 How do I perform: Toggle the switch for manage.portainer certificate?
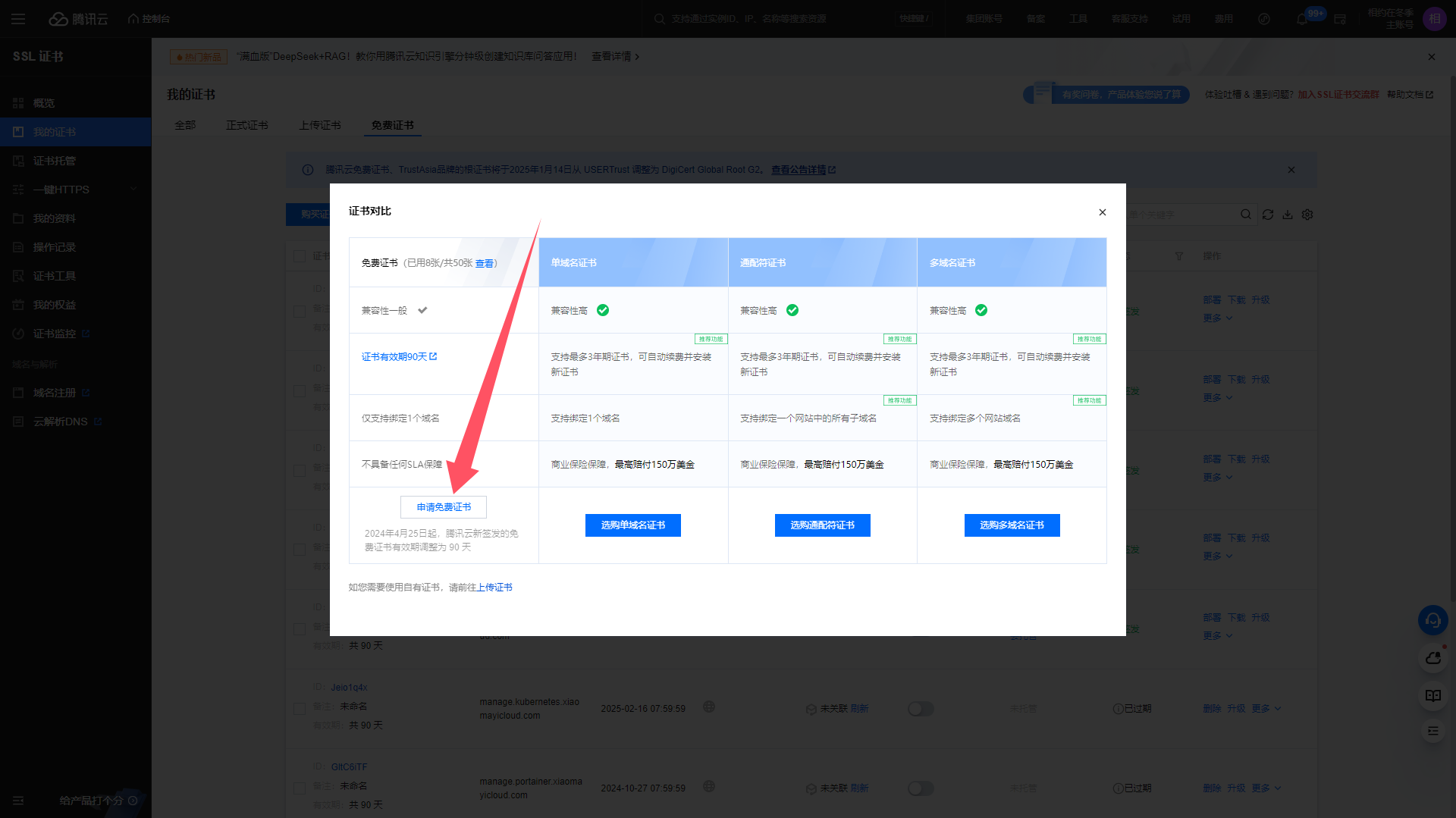[x=921, y=788]
